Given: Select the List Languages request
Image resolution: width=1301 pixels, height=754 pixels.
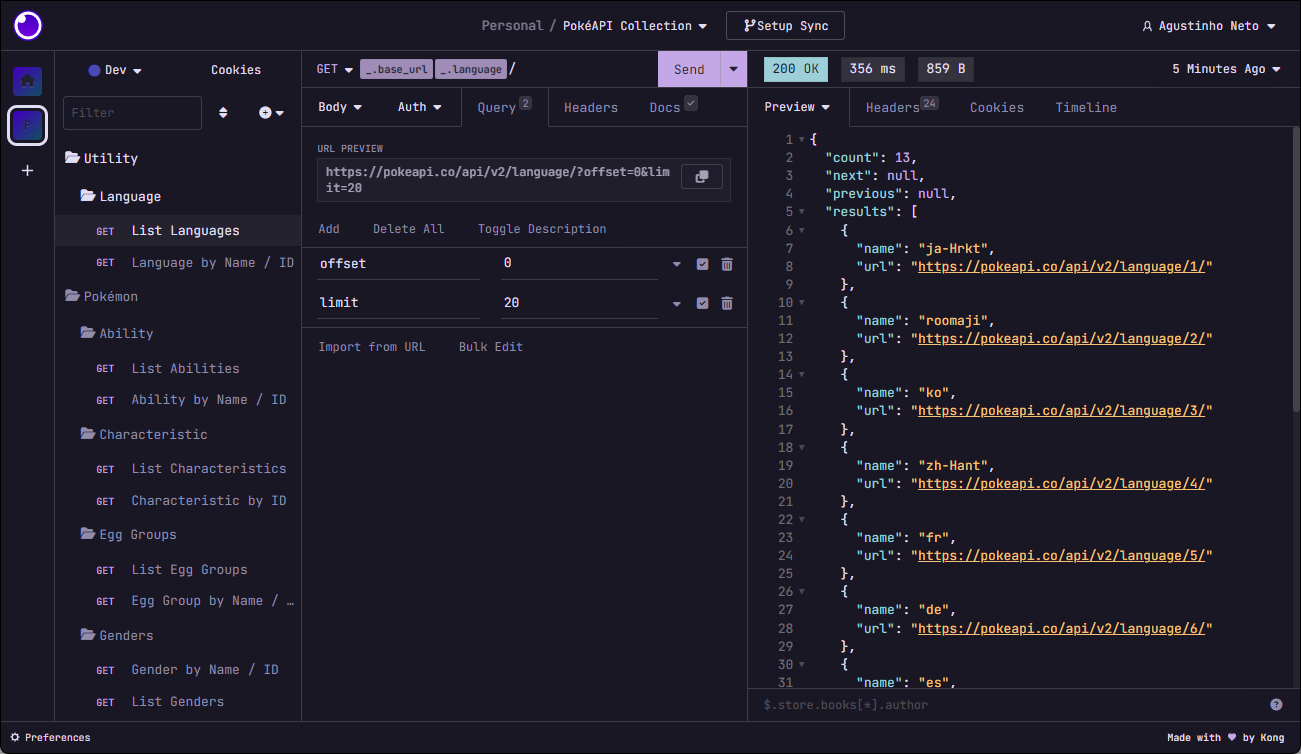Looking at the screenshot, I should point(178,231).
